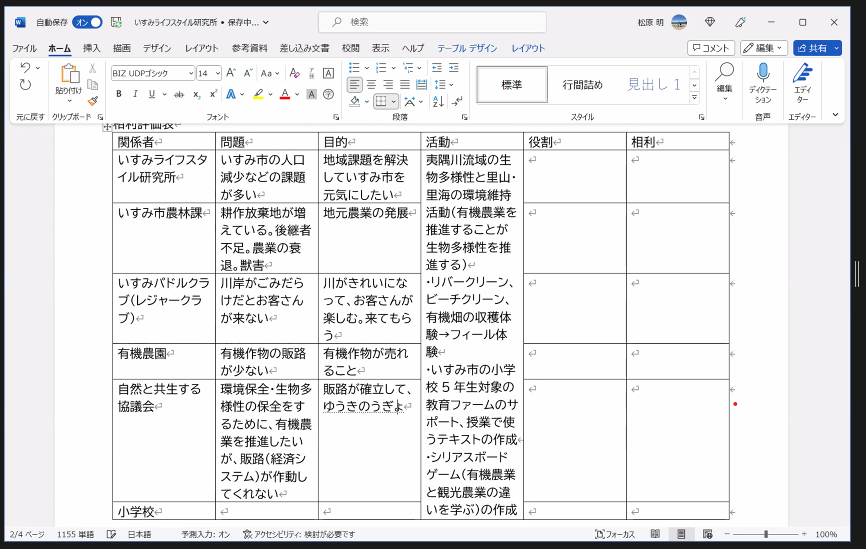Clear all formatting with the eraser A

295,73
